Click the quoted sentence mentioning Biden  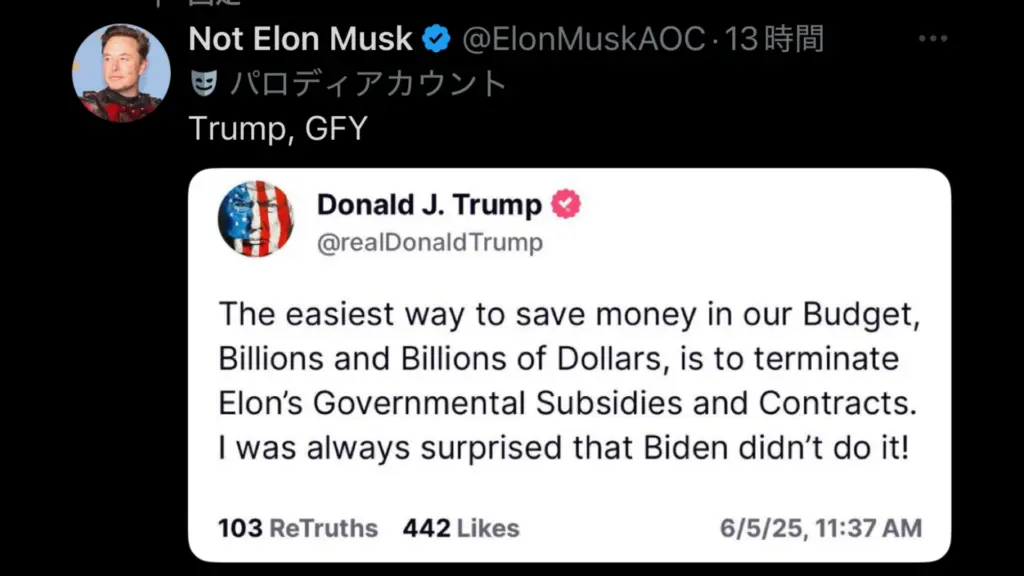(563, 448)
